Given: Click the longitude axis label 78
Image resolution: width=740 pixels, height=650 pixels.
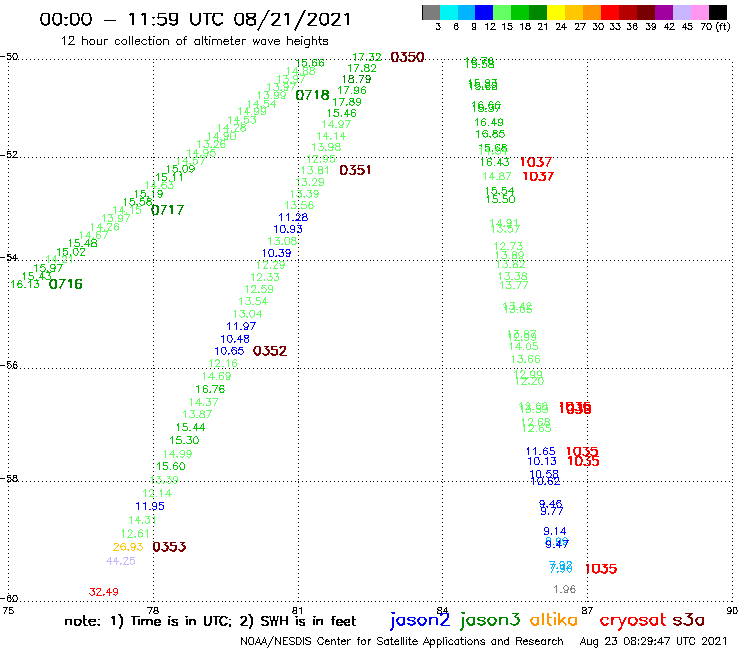Looking at the screenshot, I should [x=153, y=610].
